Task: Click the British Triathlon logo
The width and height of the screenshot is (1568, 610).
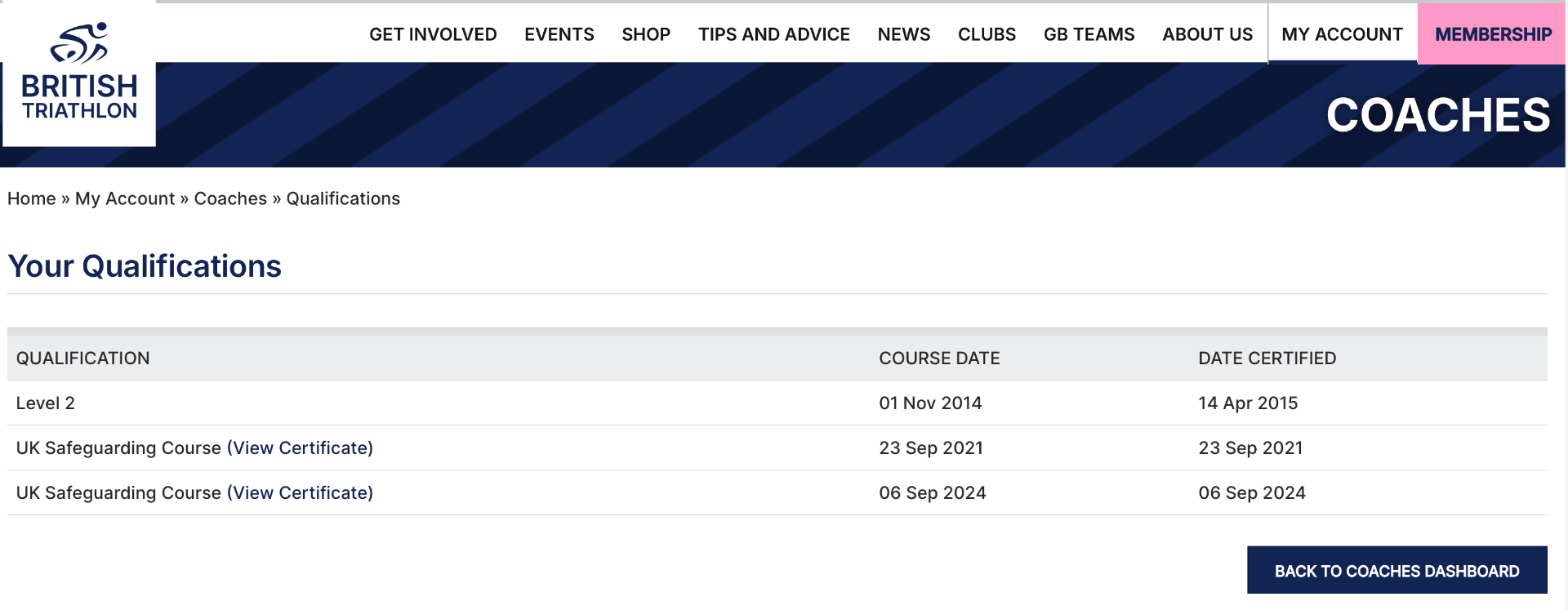Action: (79, 73)
